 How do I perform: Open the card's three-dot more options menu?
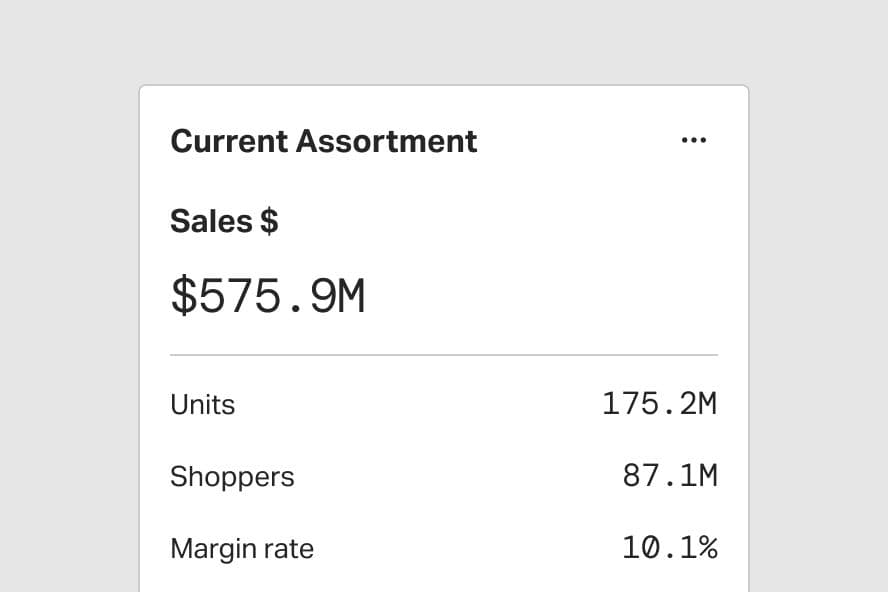point(693,141)
